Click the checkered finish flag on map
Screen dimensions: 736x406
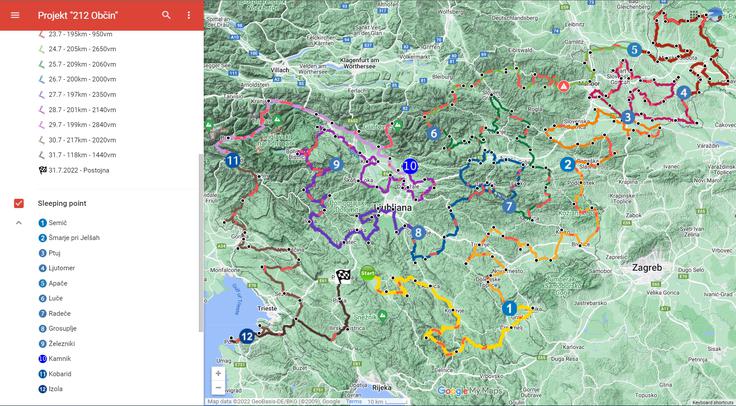345,276
